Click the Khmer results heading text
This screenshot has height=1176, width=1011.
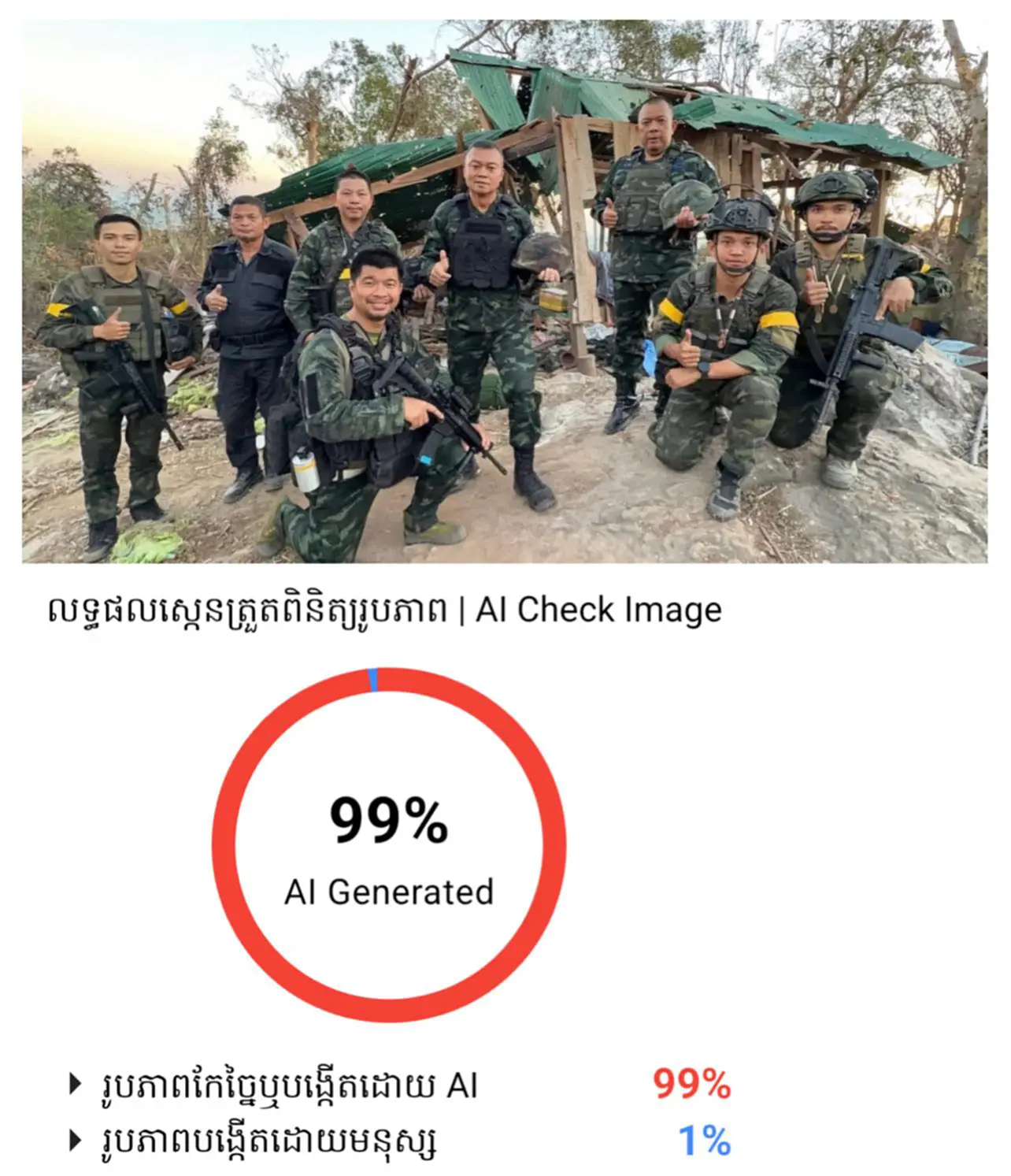coord(246,610)
